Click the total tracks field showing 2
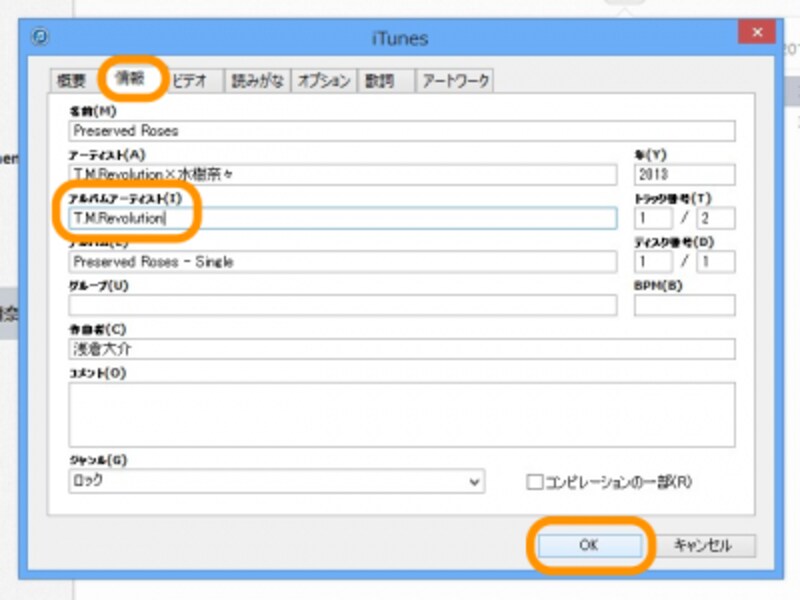The height and width of the screenshot is (600, 800). 716,218
